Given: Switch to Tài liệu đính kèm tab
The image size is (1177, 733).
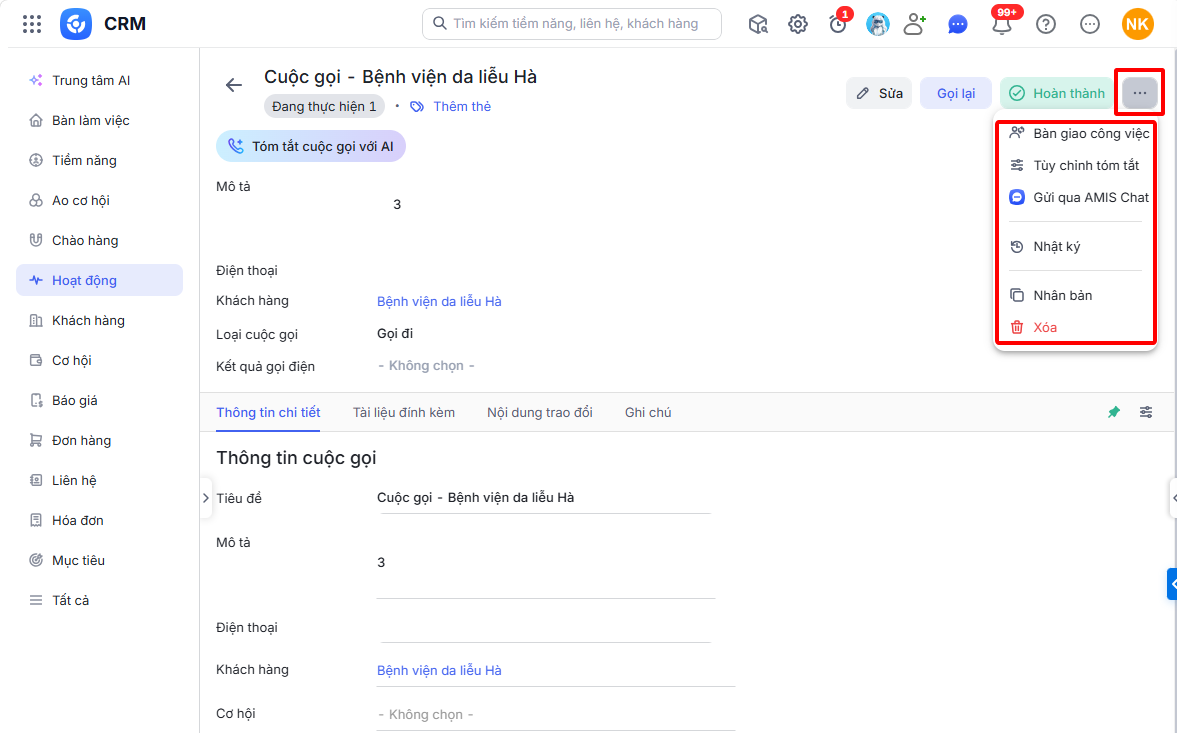Looking at the screenshot, I should point(404,412).
